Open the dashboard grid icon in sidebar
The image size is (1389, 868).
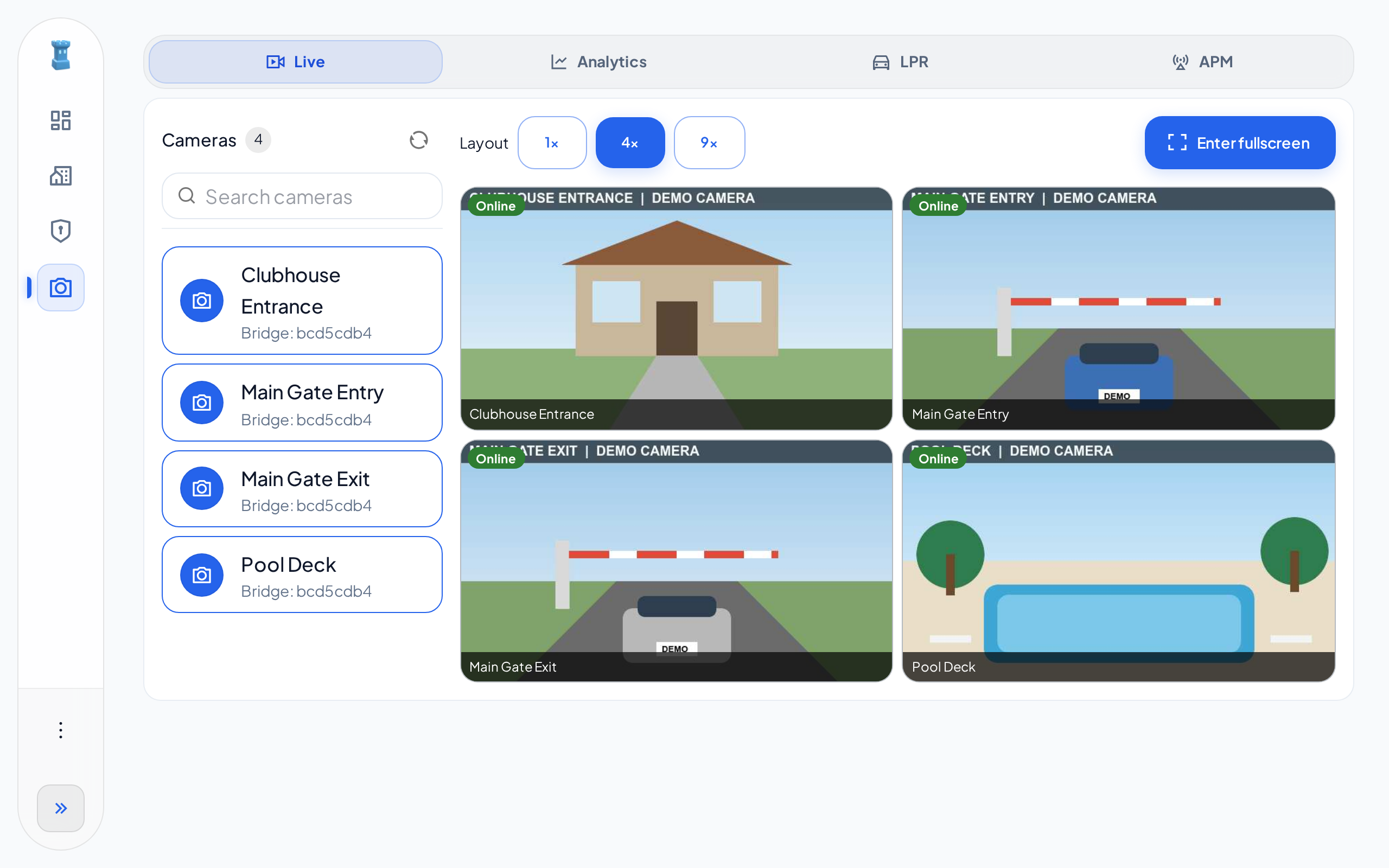point(60,120)
